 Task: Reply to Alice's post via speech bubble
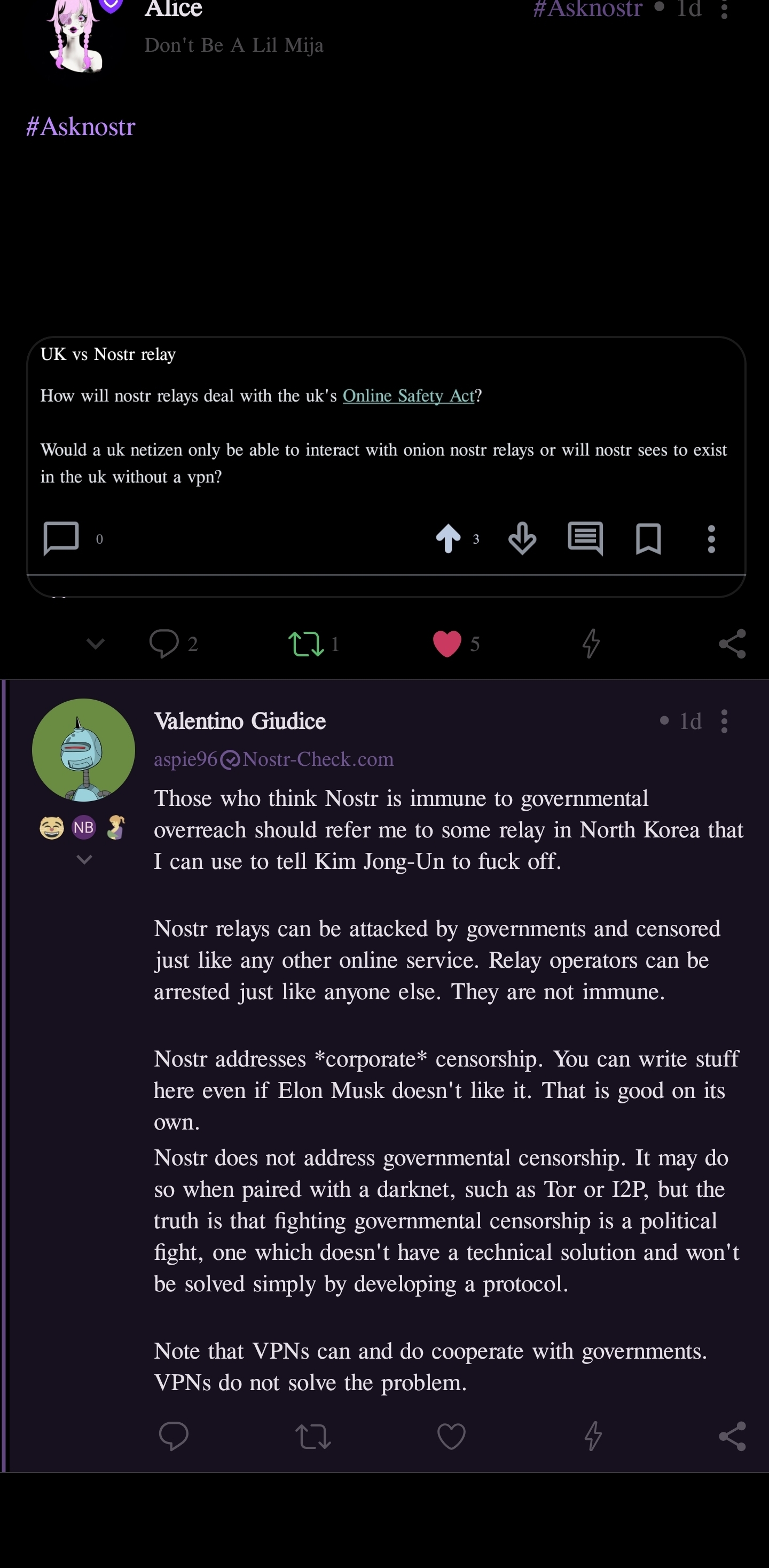(164, 644)
